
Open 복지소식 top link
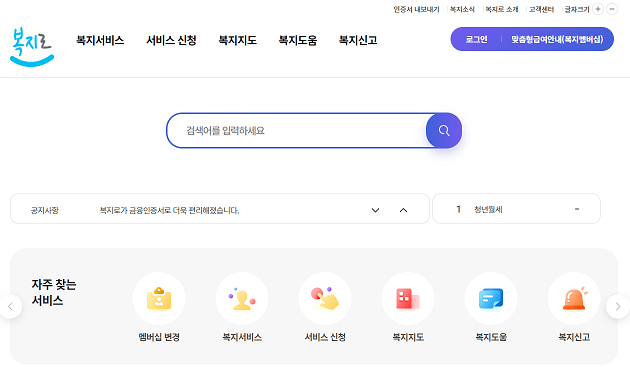tap(462, 9)
